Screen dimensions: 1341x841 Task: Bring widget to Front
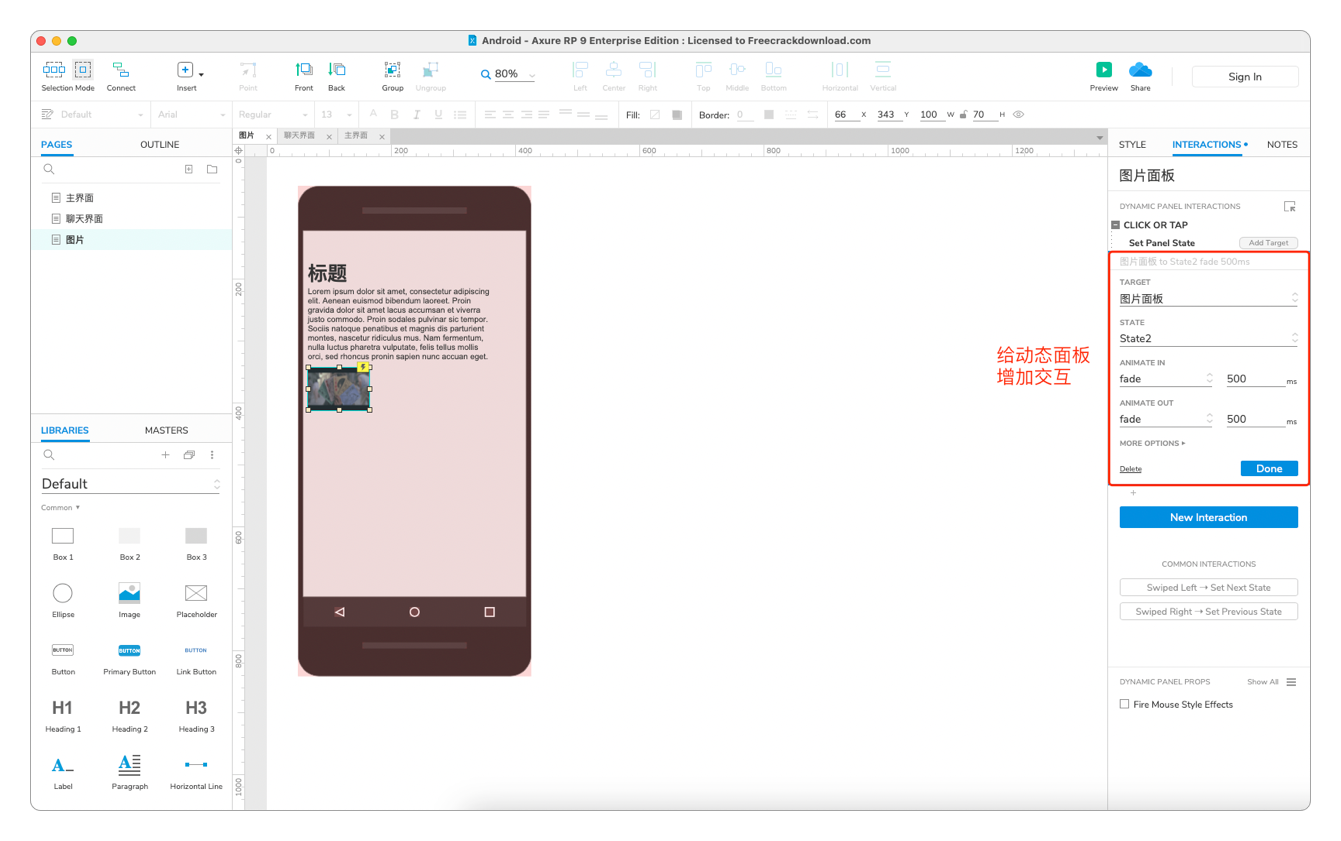click(304, 69)
